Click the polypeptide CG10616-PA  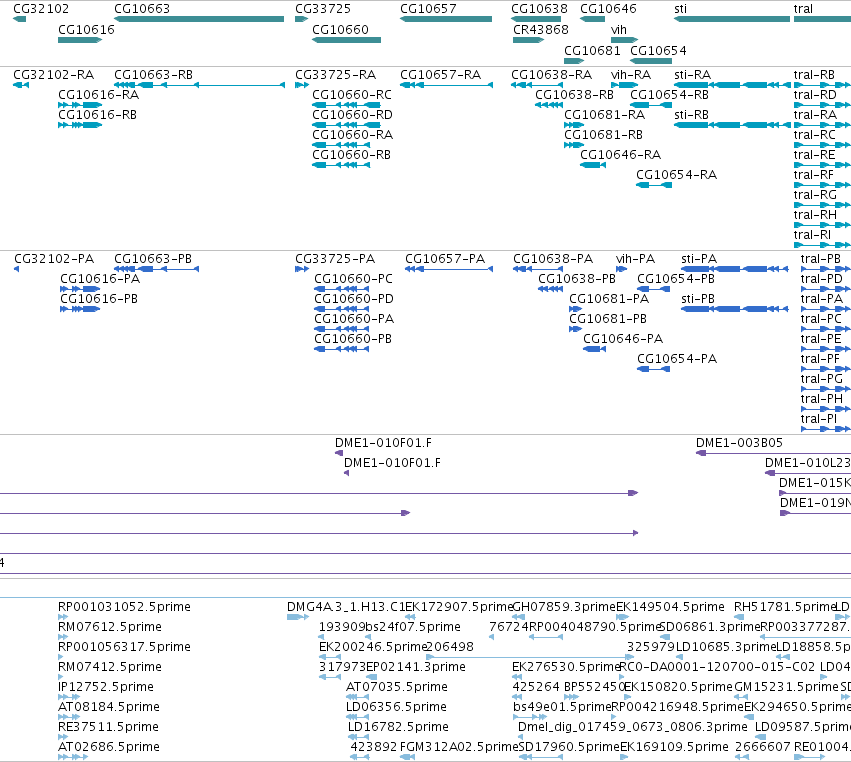80,289
